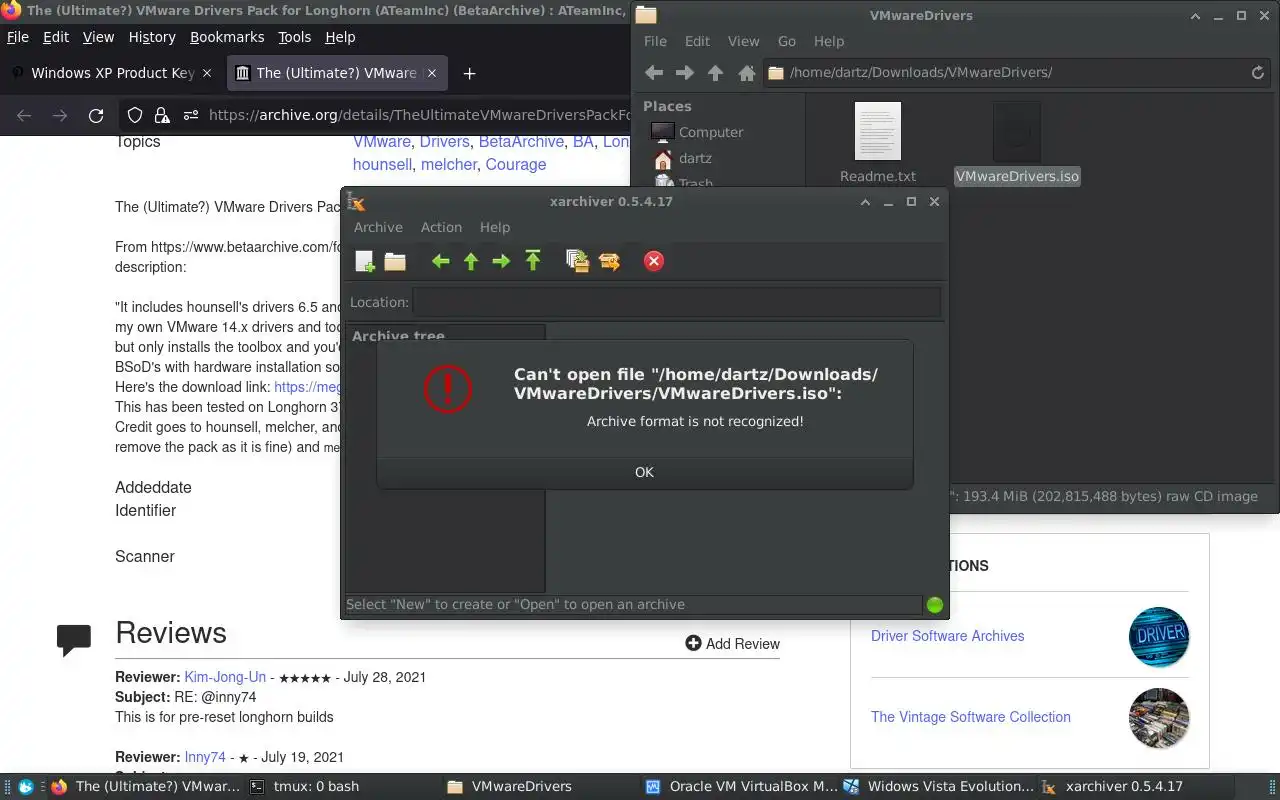Open a new Firefox tab
The image size is (1280, 800).
point(469,73)
